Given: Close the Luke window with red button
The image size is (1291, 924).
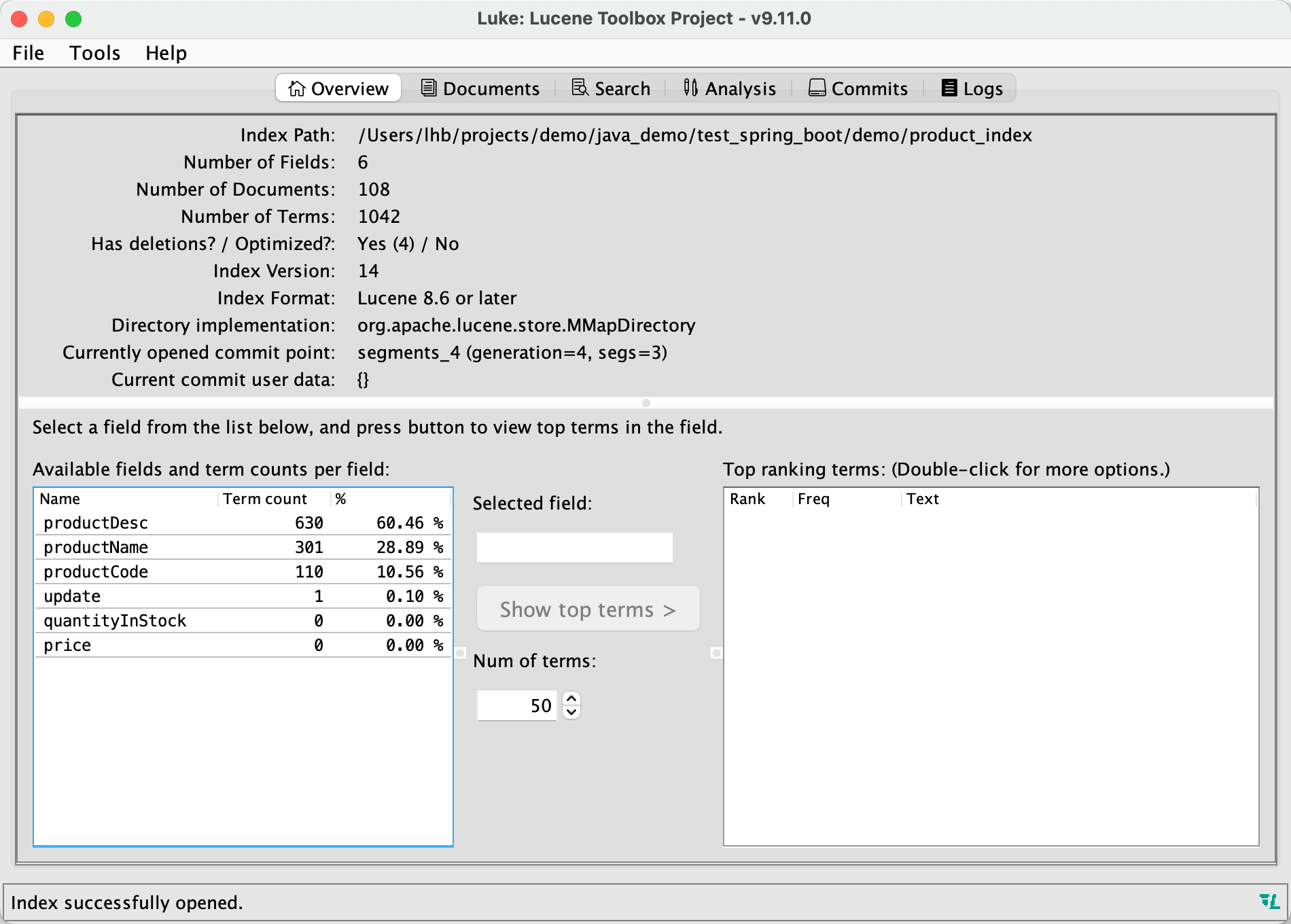Looking at the screenshot, I should click(x=19, y=19).
